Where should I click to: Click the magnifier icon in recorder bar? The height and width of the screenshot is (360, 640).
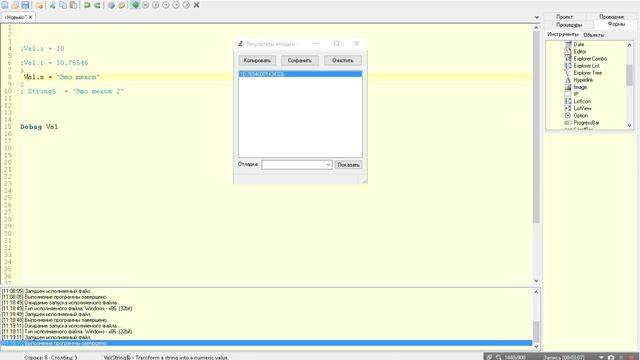[499, 357]
